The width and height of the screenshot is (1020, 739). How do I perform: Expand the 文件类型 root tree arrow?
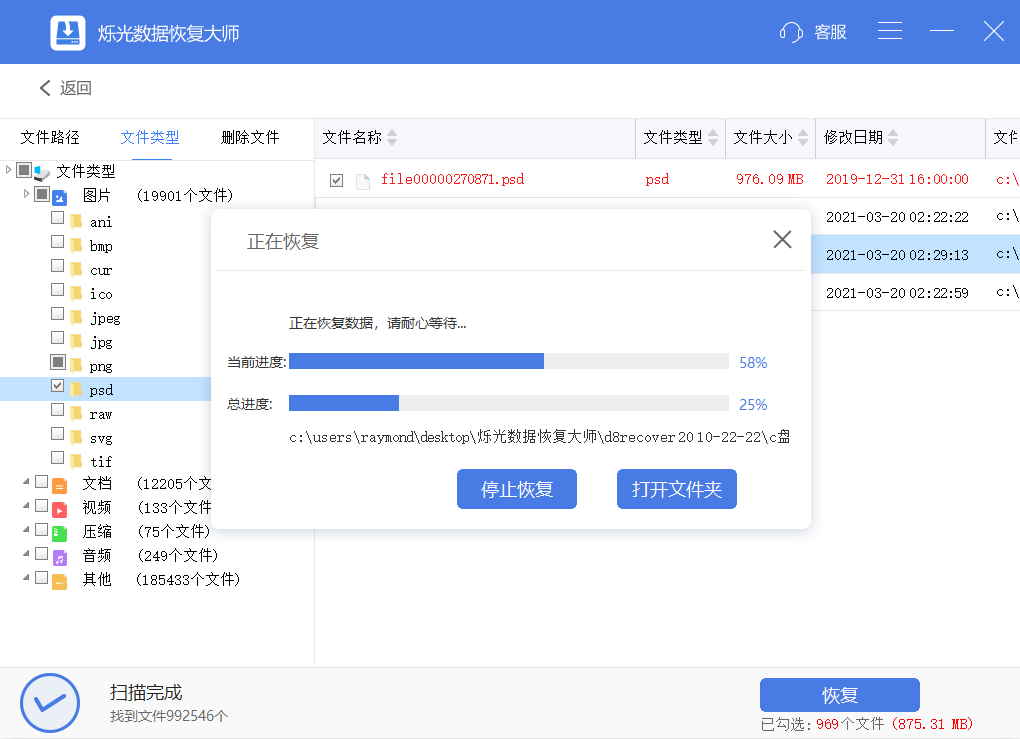point(8,170)
